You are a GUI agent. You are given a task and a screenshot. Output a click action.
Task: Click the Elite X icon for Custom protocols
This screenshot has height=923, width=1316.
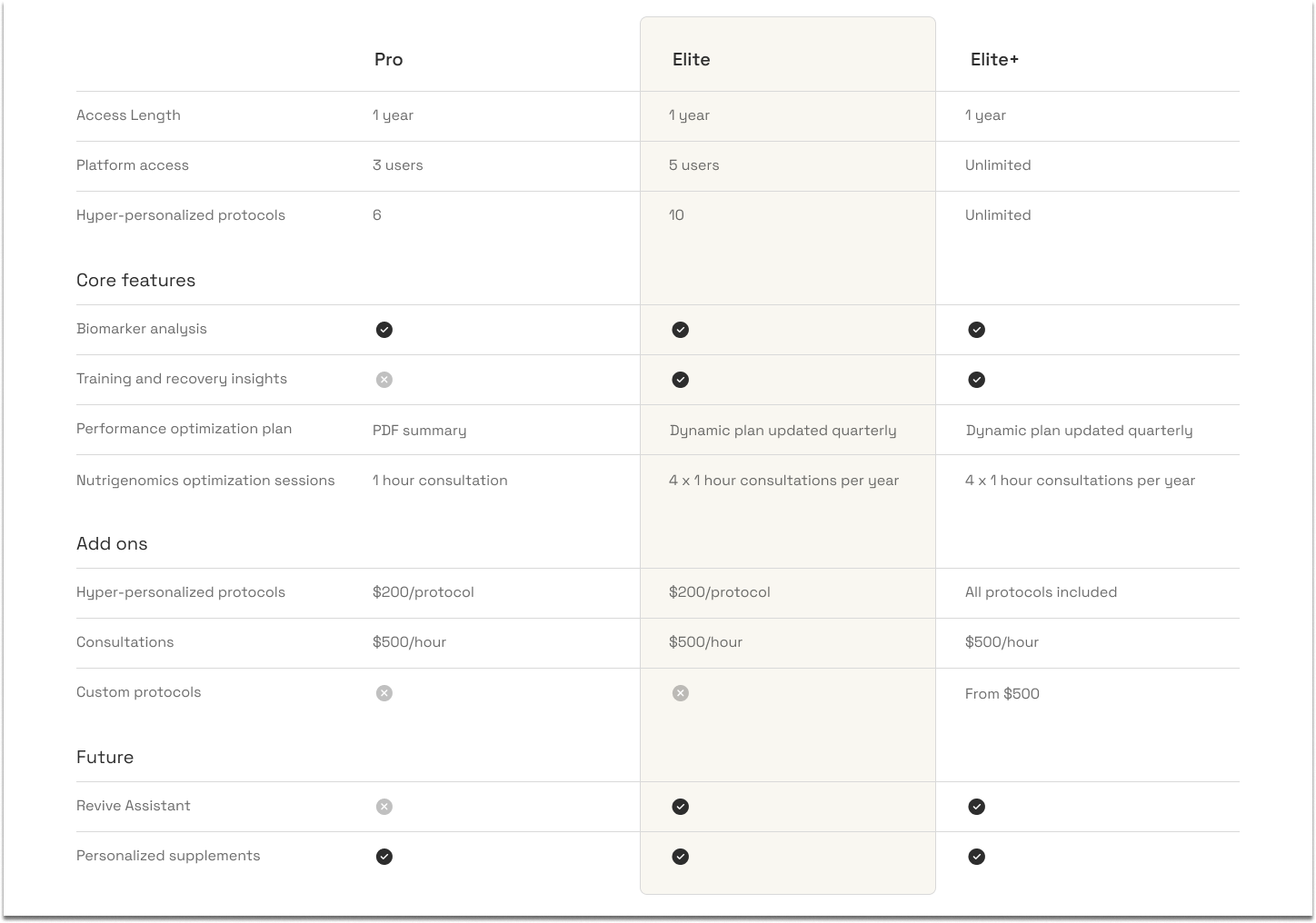click(681, 693)
